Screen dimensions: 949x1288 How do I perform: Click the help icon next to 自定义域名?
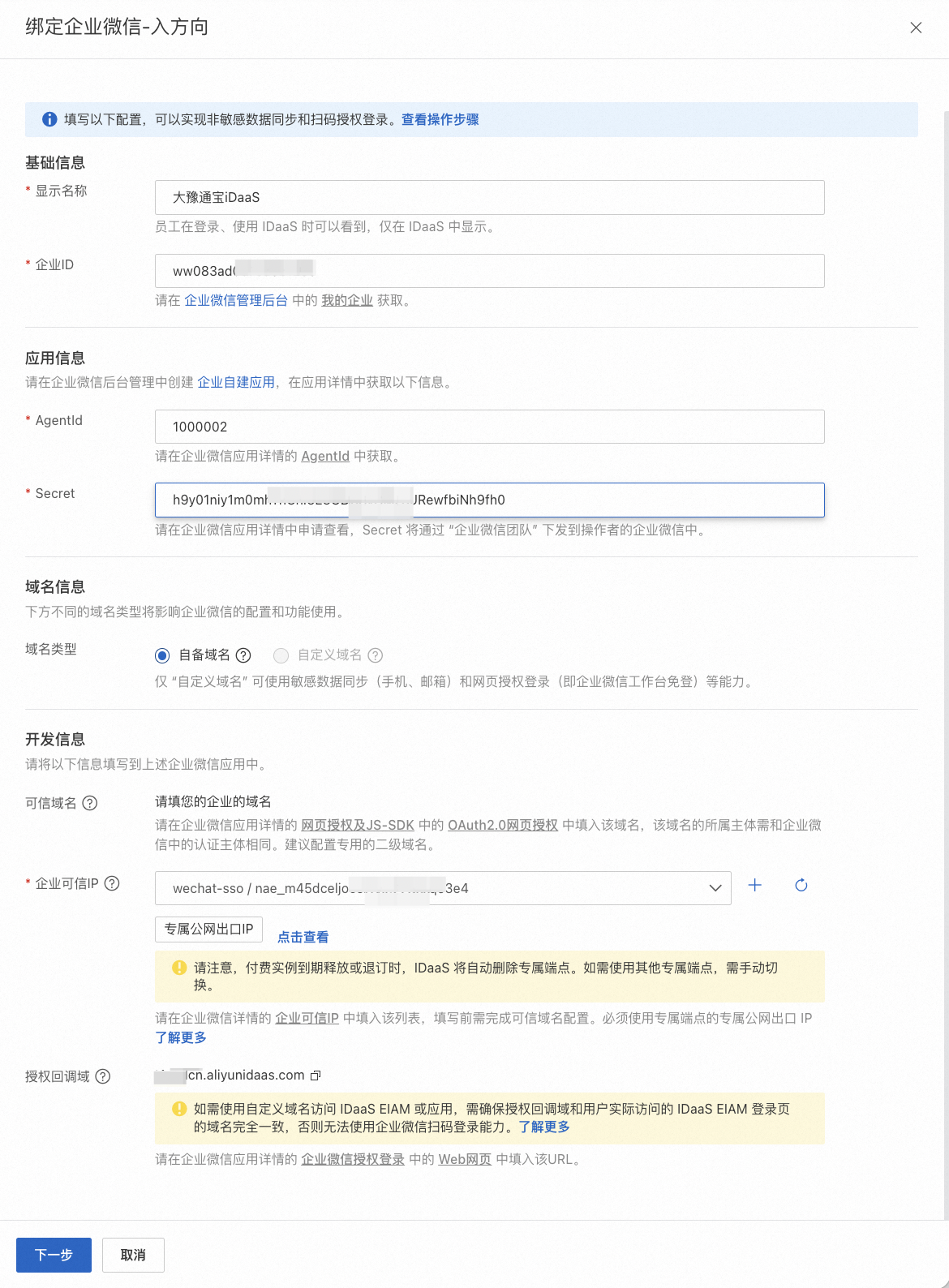375,655
